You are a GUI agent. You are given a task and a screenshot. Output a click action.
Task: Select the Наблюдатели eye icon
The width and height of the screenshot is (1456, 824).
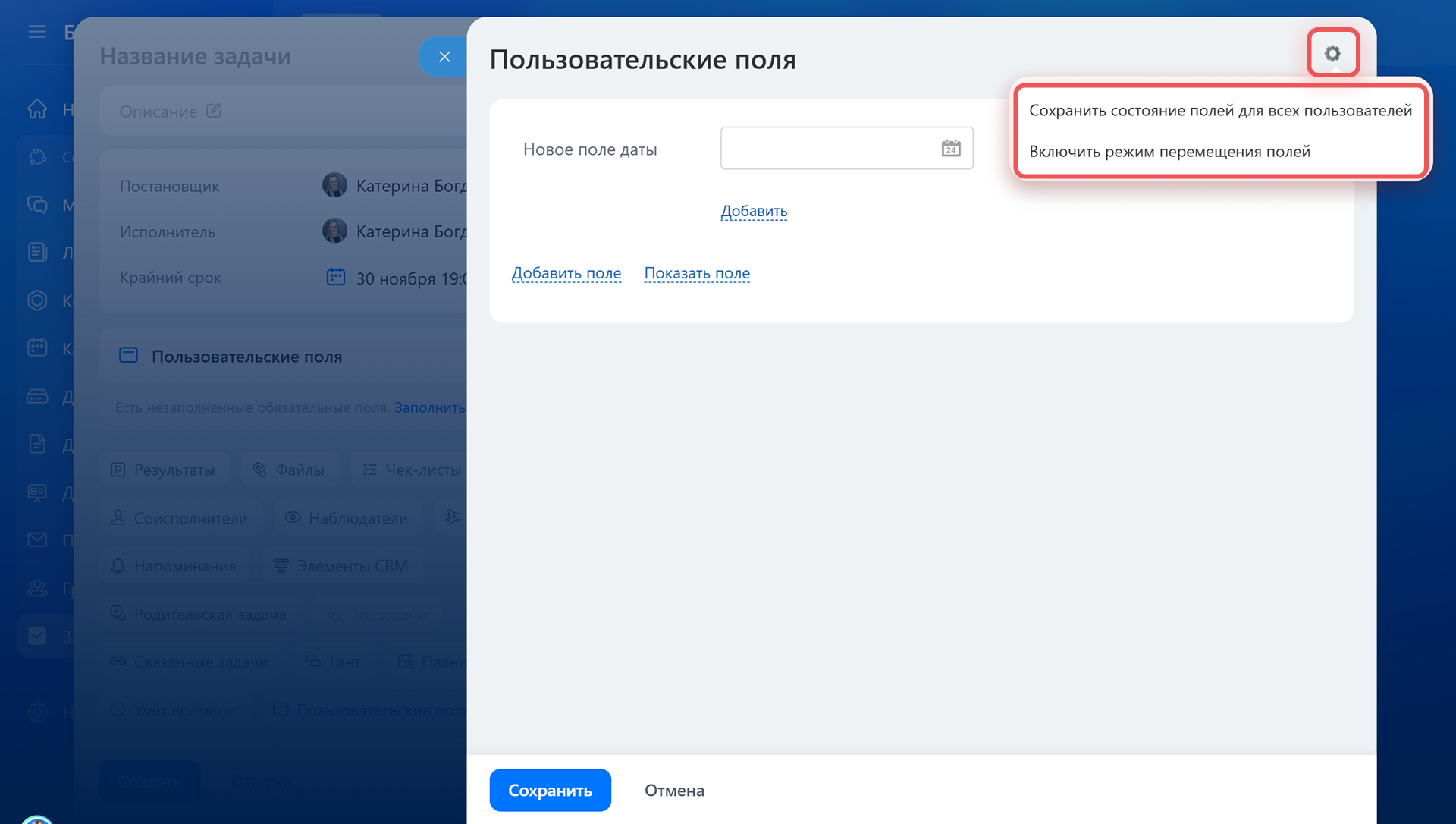292,517
